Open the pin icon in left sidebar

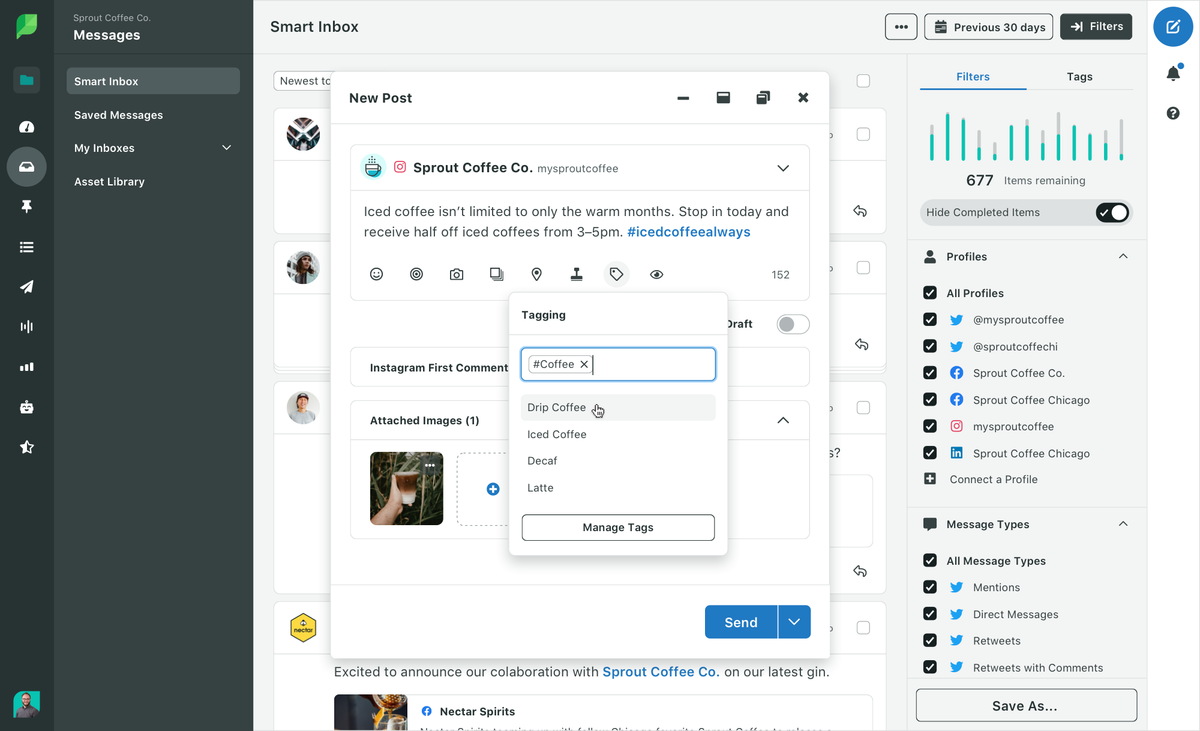click(x=27, y=206)
